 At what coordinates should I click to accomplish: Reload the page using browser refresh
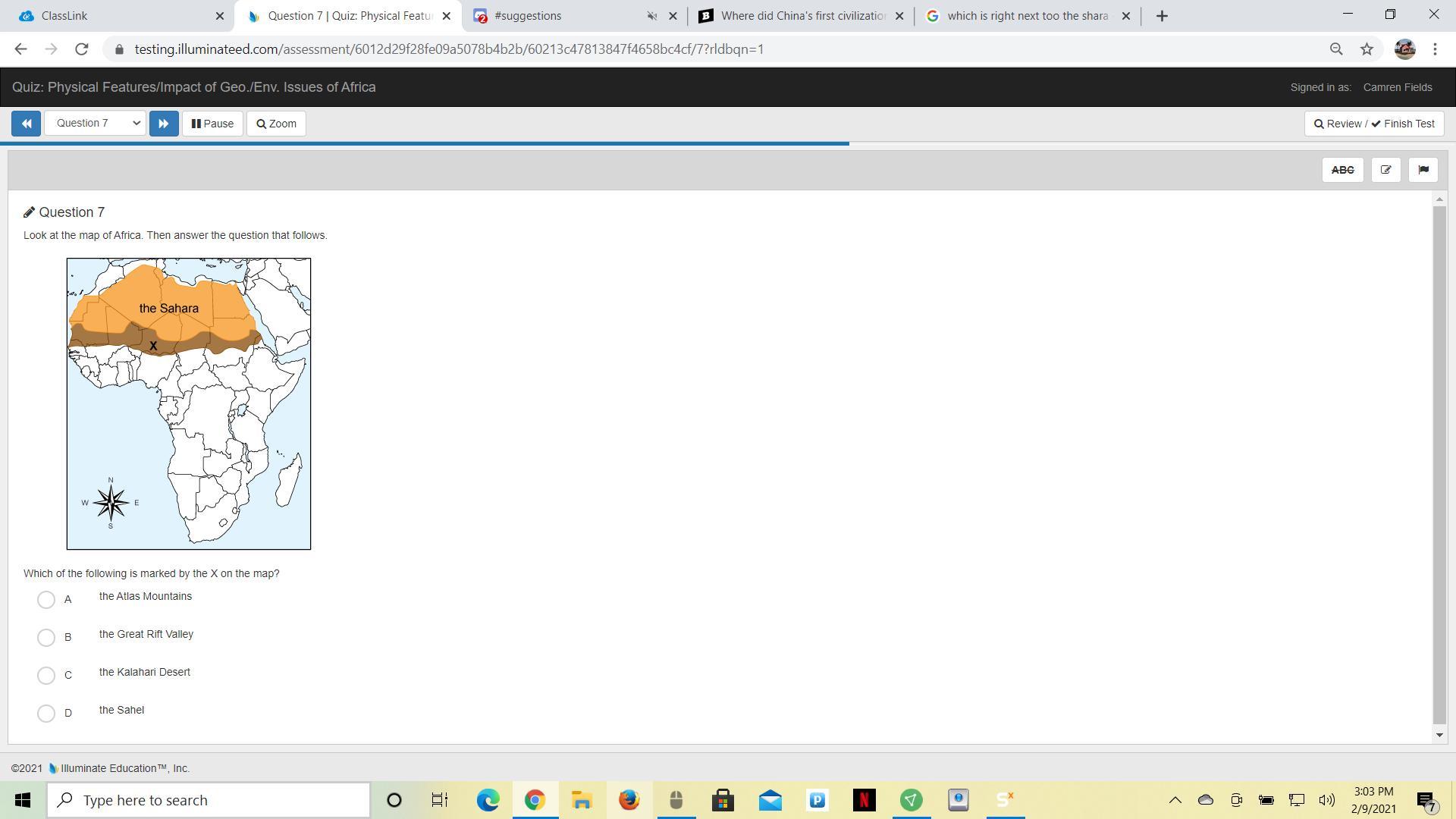(82, 49)
